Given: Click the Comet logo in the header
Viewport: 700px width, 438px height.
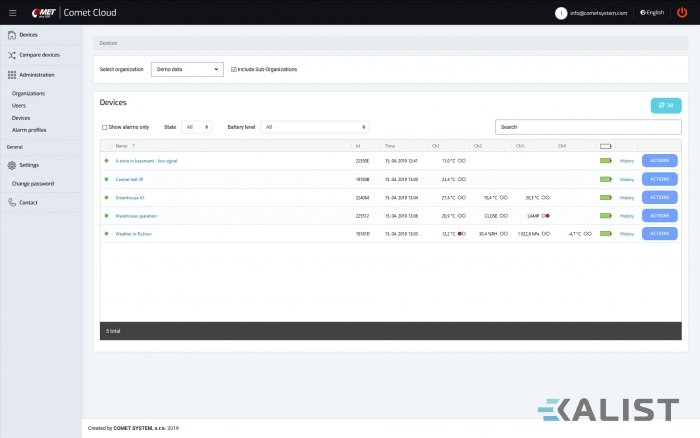Looking at the screenshot, I should (x=43, y=12).
